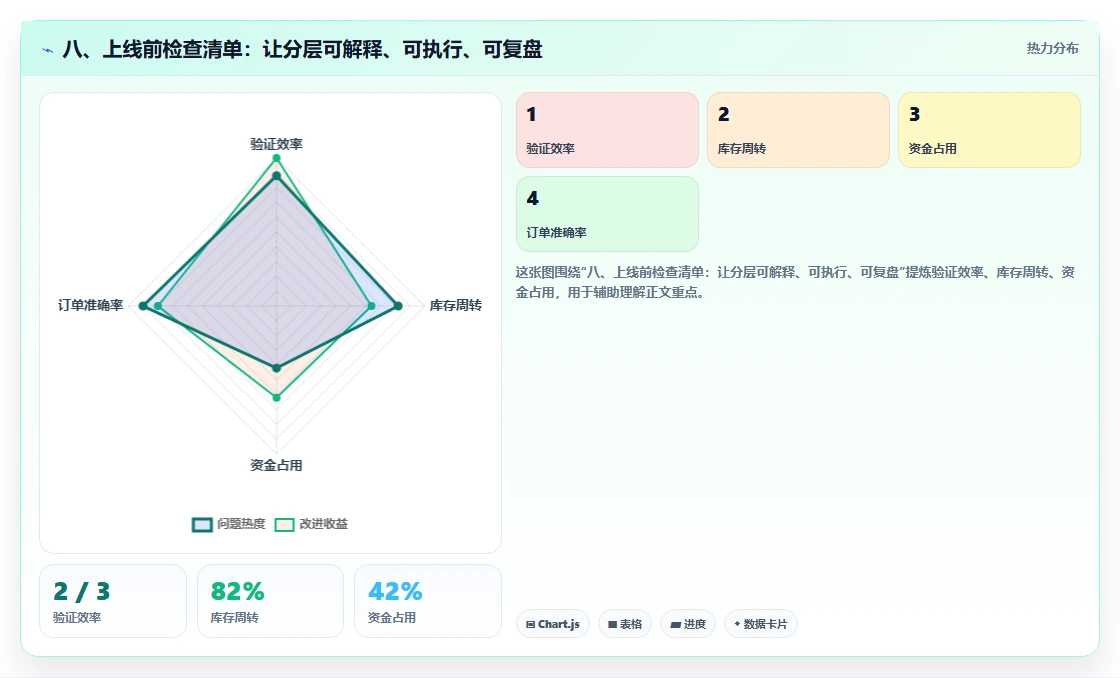Click the 2 / 3 验证效率 stat card

coord(113,601)
